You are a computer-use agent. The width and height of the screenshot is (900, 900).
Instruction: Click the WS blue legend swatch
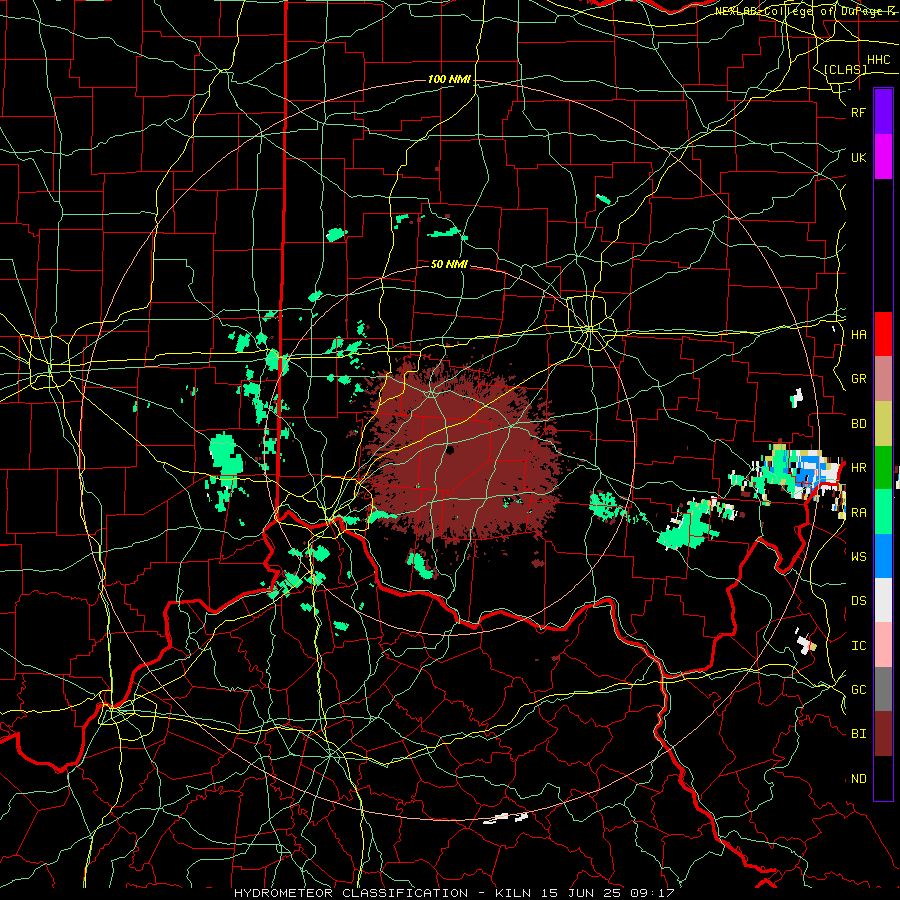point(883,556)
